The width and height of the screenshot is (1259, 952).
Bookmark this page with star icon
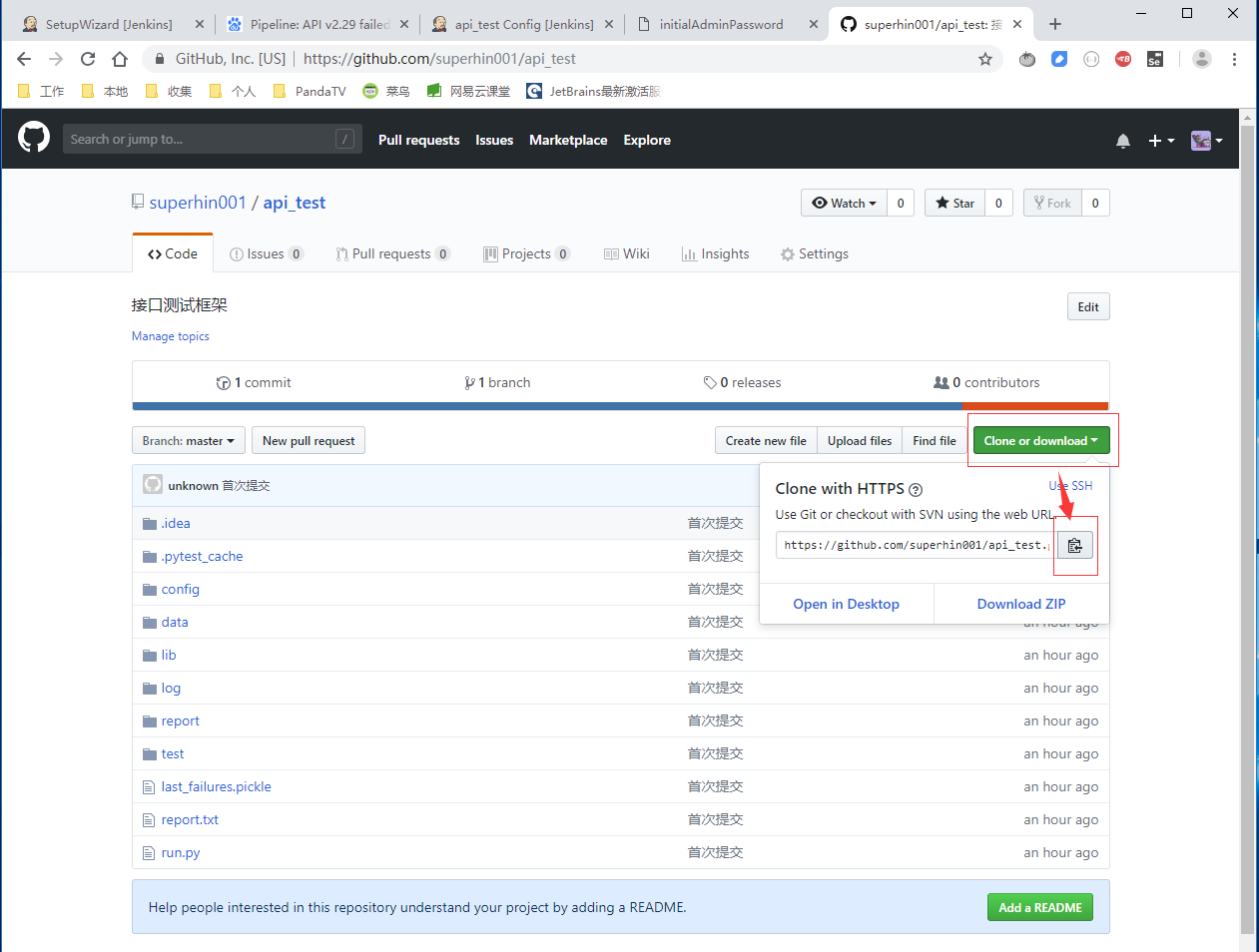pos(985,59)
